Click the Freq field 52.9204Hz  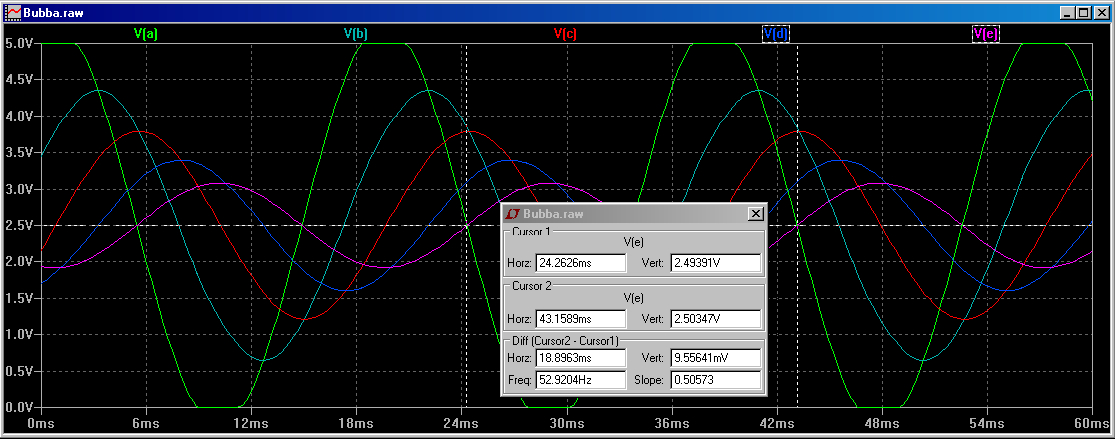click(580, 380)
